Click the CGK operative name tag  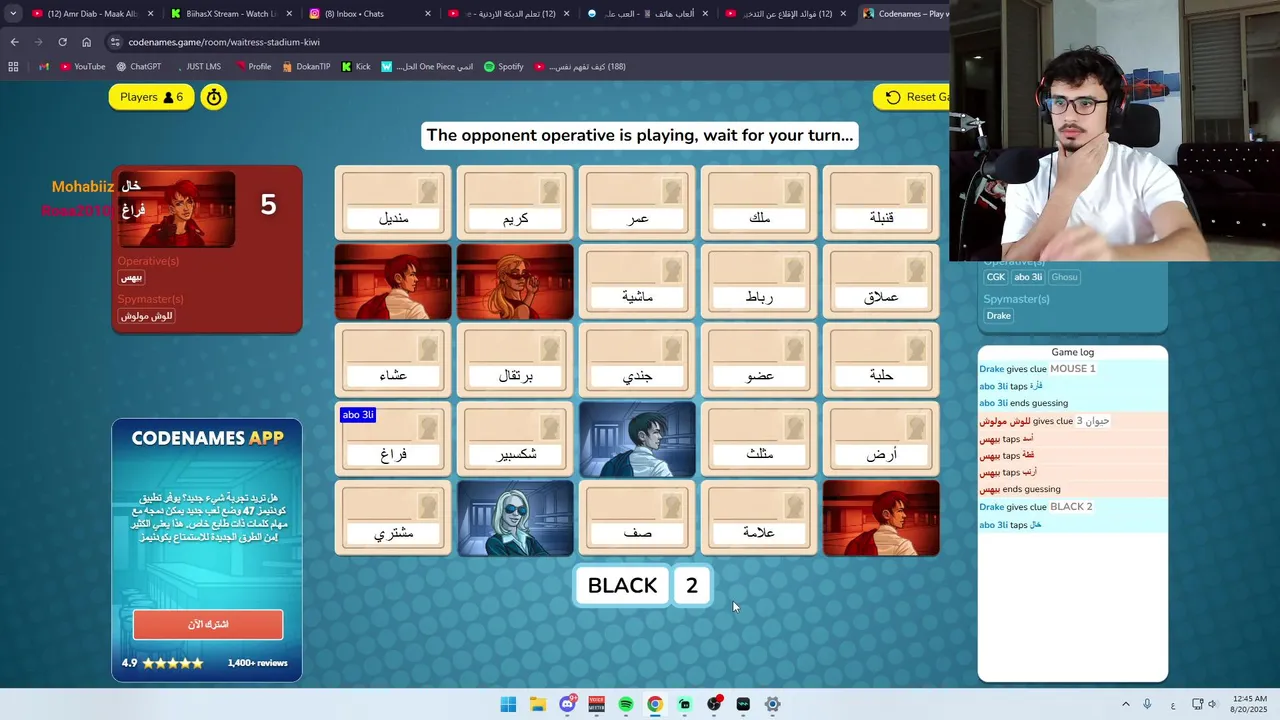(x=996, y=277)
